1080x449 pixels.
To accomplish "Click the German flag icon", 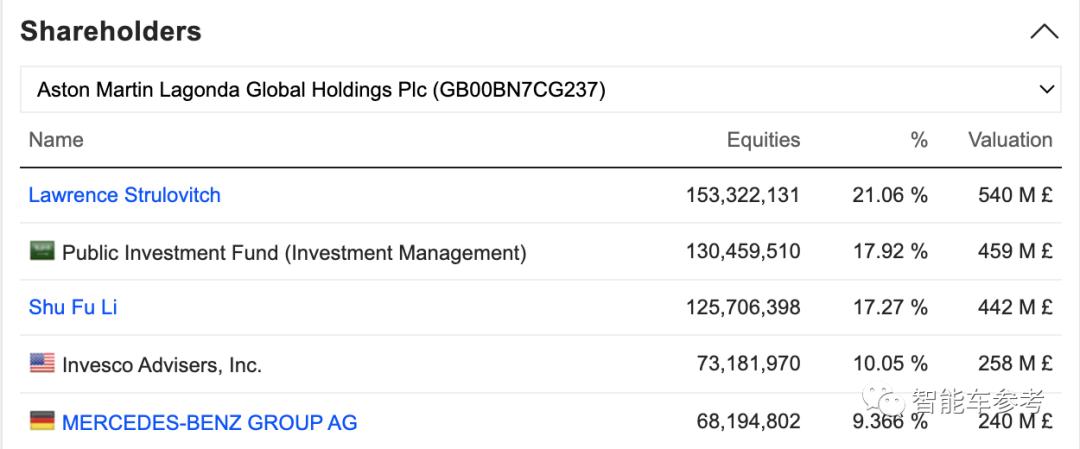I will pyautogui.click(x=42, y=421).
